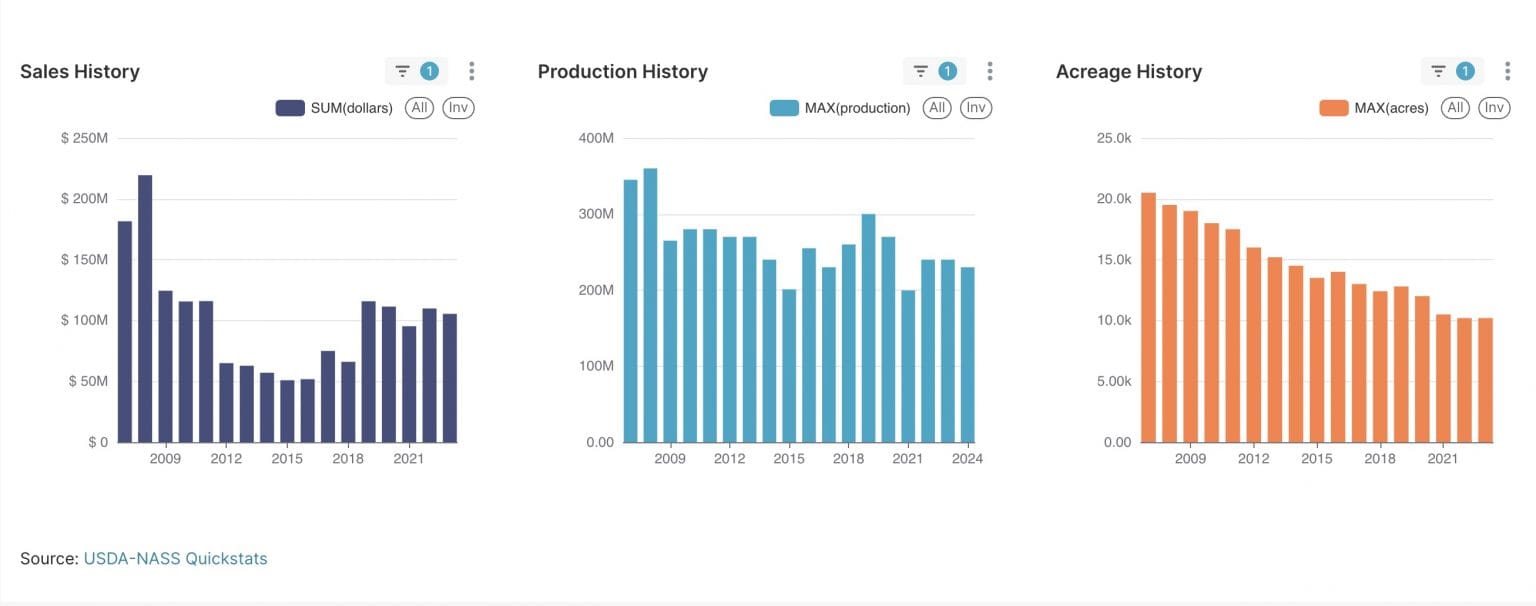Open the Sales History filter icon
The image size is (1536, 606).
[x=403, y=71]
